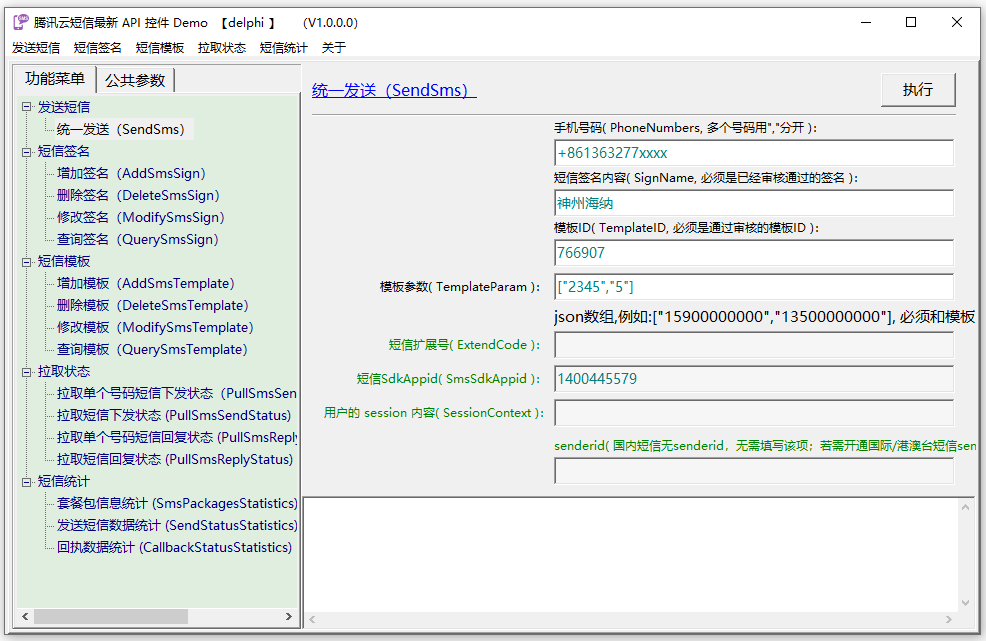Open the 发送短信 menu
This screenshot has width=986, height=641.
(x=36, y=48)
